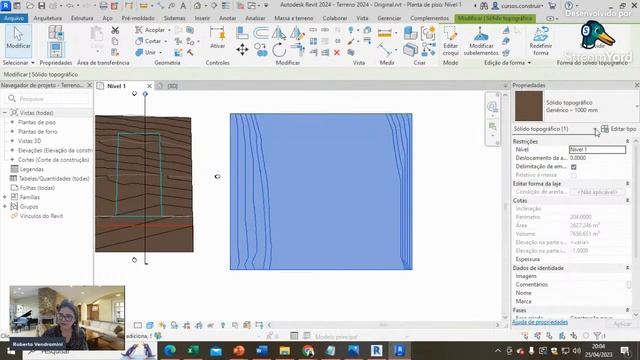640x360 pixels.
Task: Switch to the Arquitetura ribbon tab
Action: click(47, 18)
